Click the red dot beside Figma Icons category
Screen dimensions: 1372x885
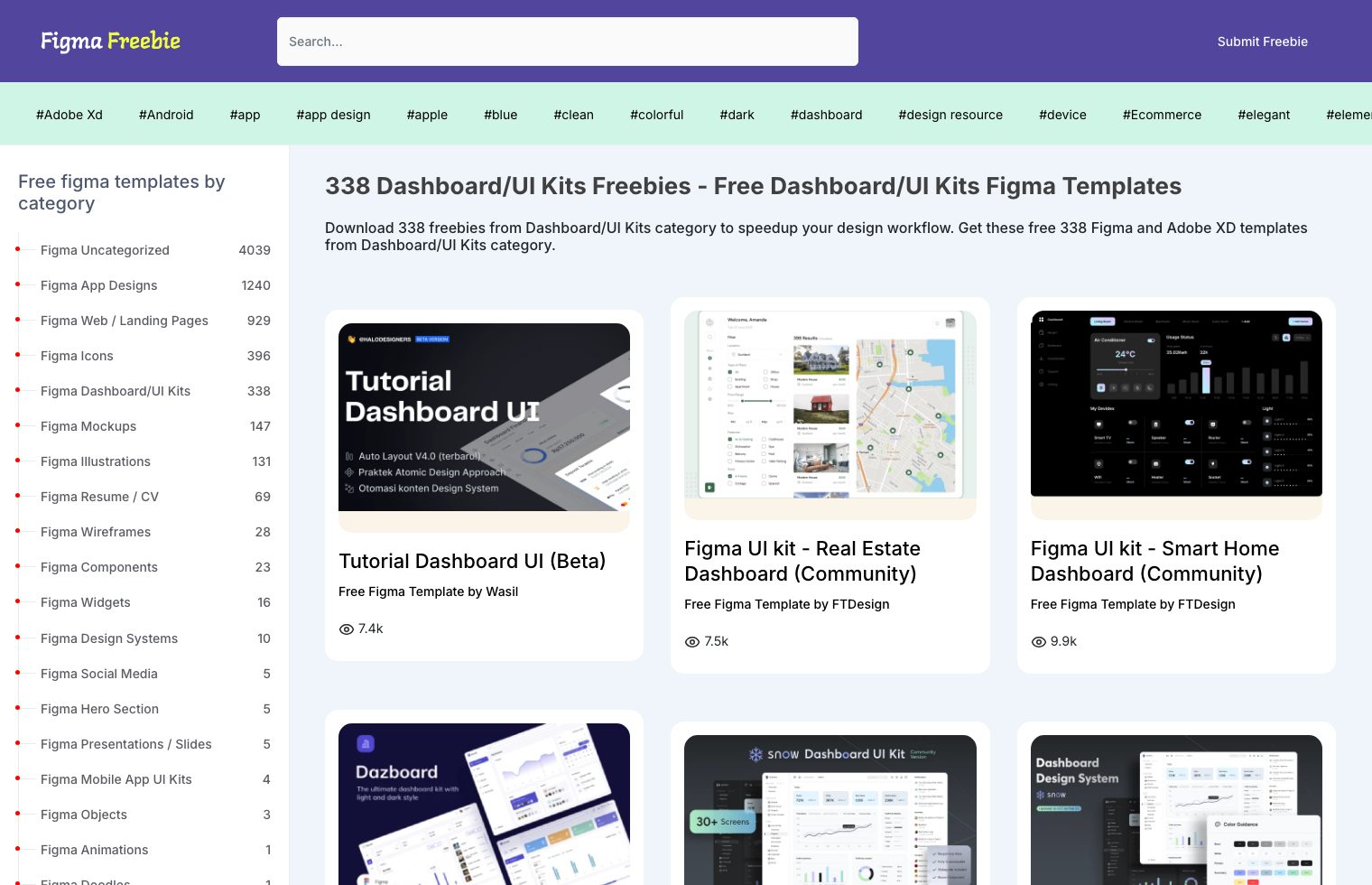[19, 356]
